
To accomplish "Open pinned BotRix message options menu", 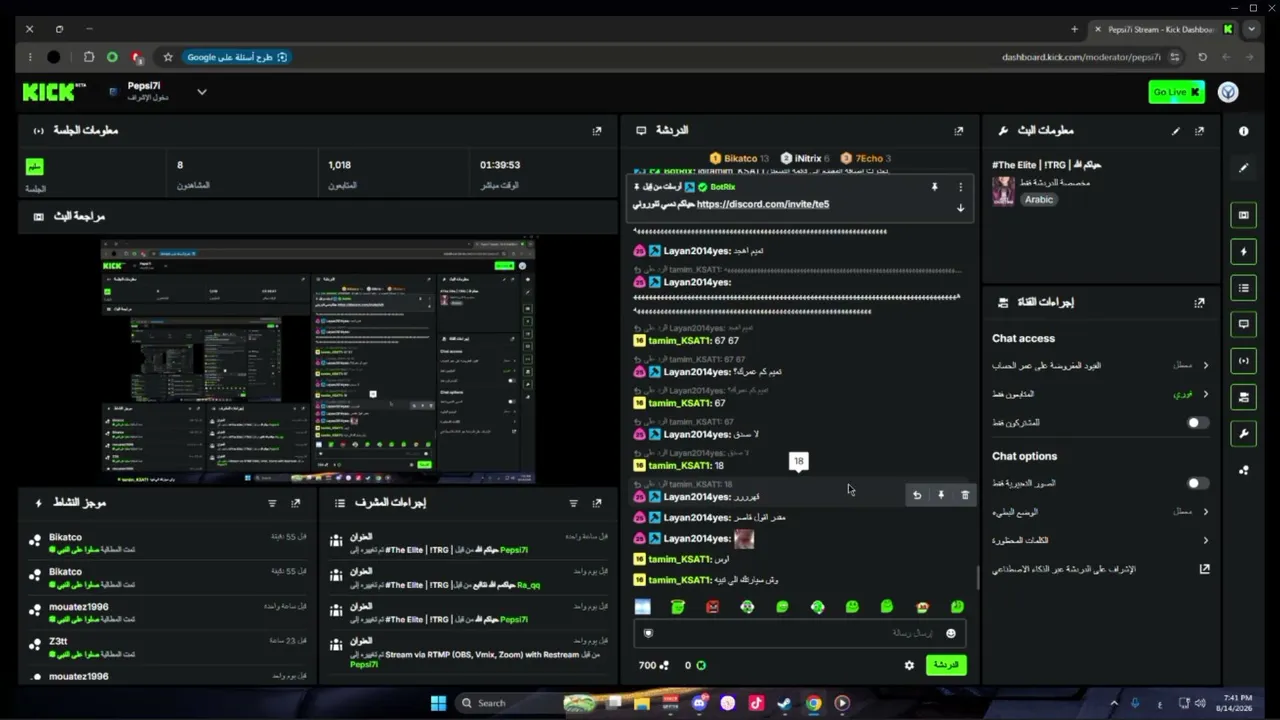I will [961, 187].
